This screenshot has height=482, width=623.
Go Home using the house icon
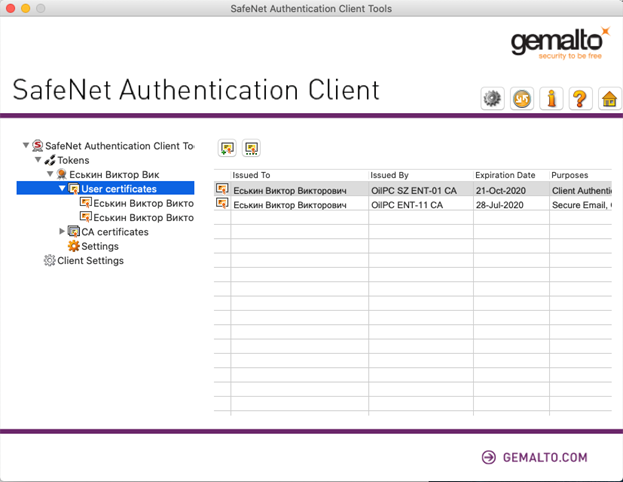coord(607,99)
